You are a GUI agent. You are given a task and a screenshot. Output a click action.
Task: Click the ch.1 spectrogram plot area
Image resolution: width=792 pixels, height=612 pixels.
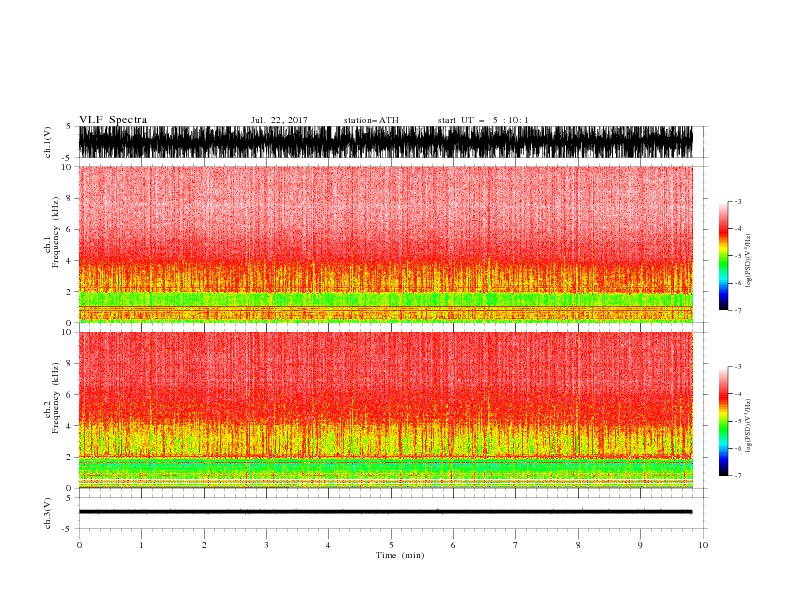(386, 244)
